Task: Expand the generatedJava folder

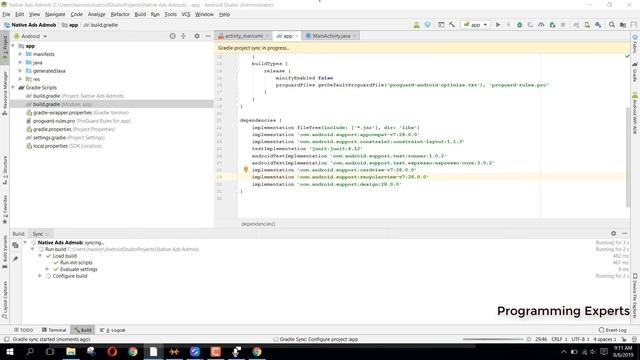Action: point(20,71)
